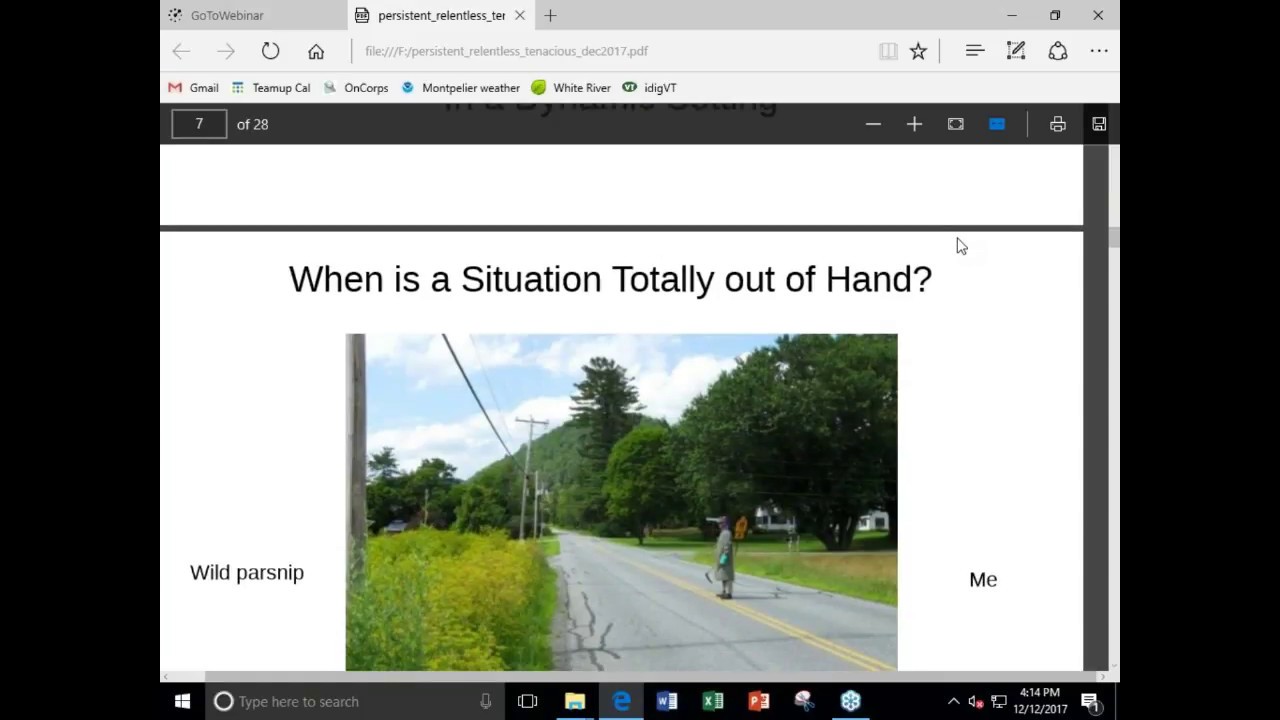Viewport: 1280px width, 720px height.
Task: Click the vertical scrollbar thumb
Action: 1114,237
